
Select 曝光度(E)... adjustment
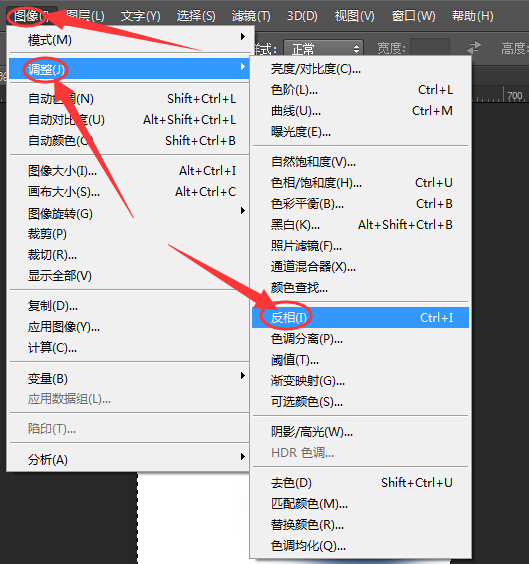coord(361,132)
